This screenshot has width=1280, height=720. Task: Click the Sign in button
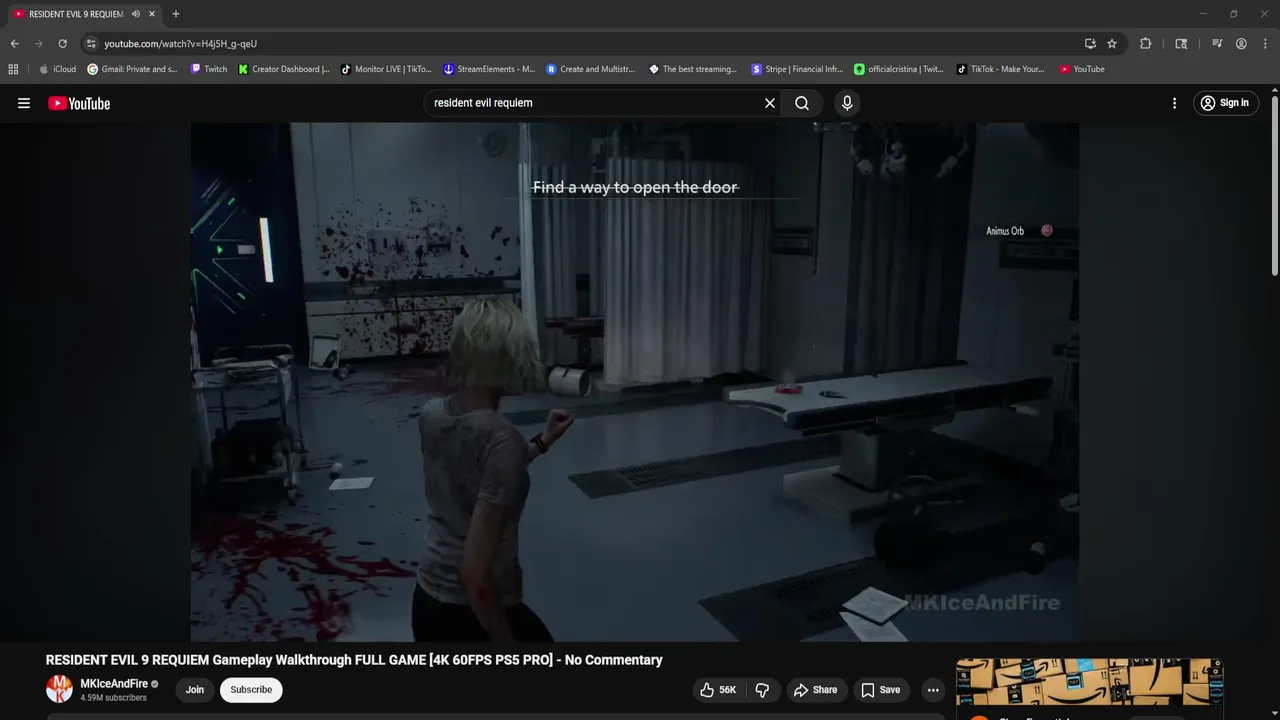(1225, 103)
